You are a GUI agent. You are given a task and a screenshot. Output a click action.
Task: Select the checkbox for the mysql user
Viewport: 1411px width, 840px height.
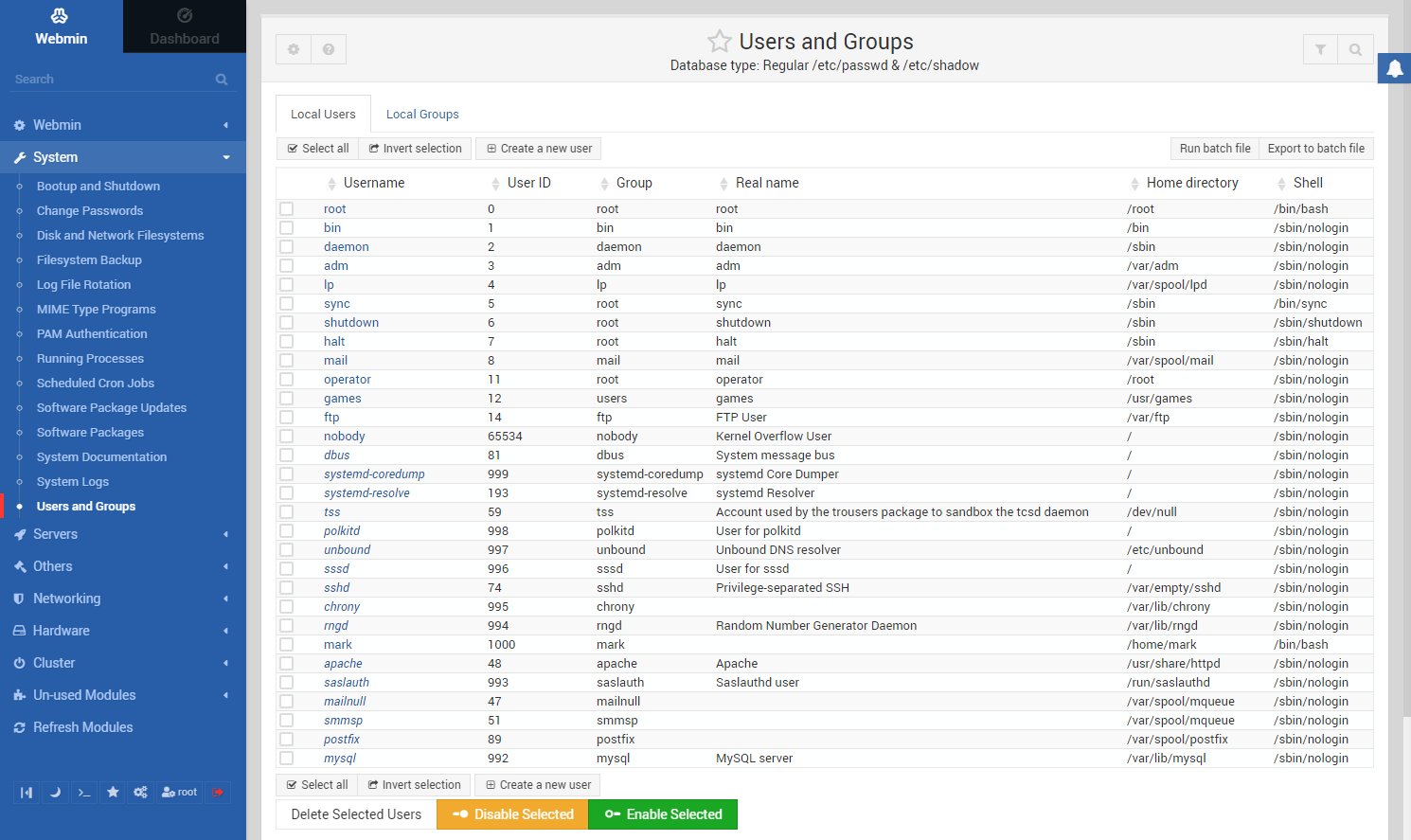287,759
